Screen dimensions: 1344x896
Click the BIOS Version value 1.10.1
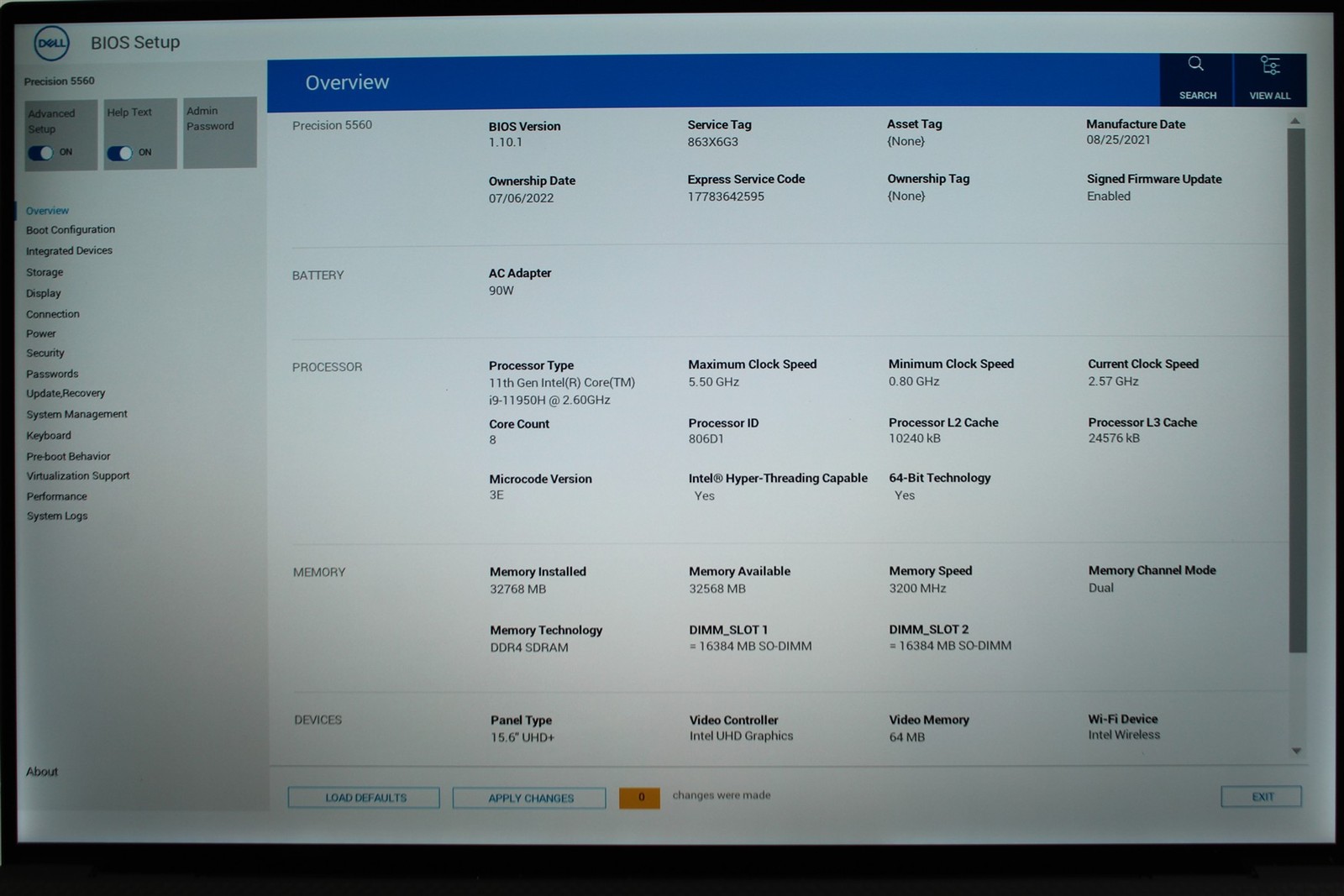pos(506,143)
